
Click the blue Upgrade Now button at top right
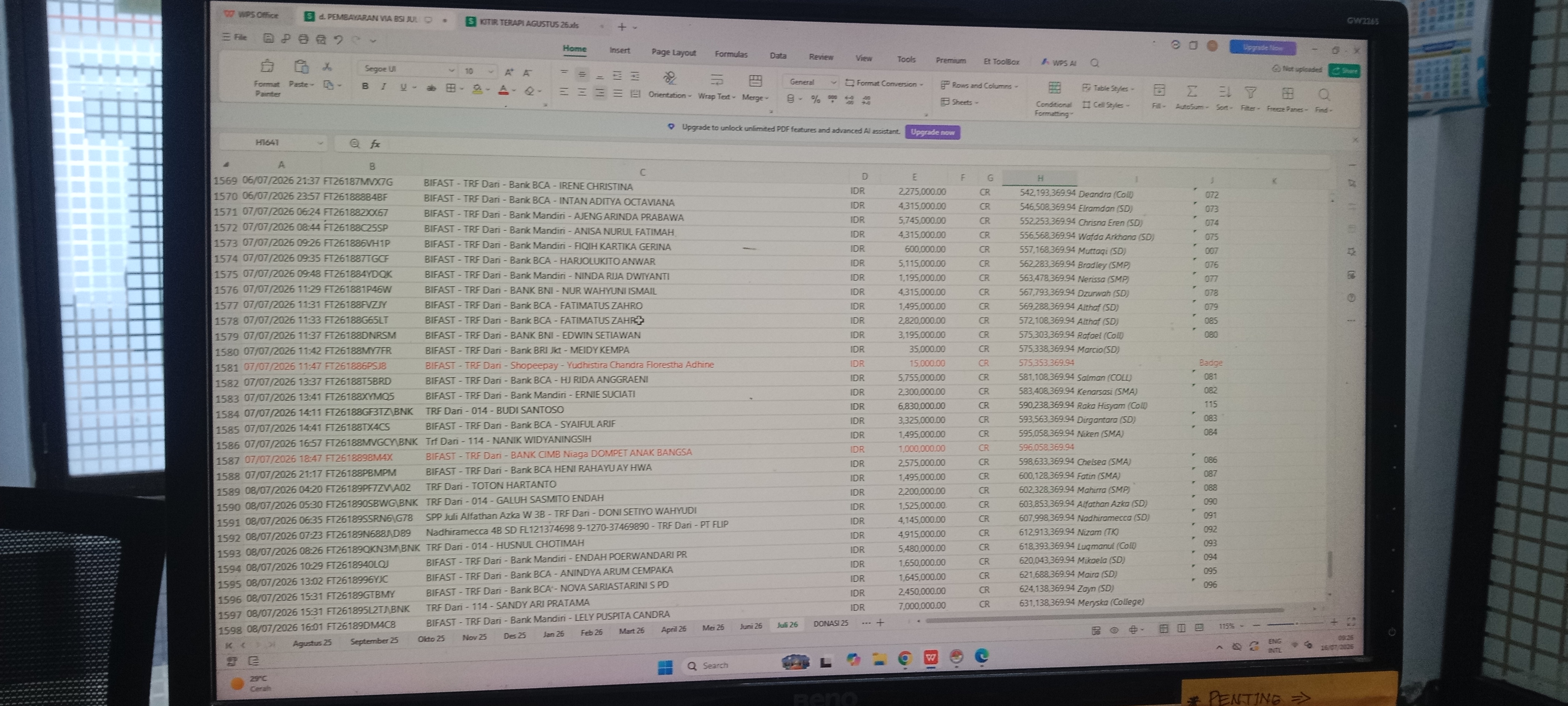1262,48
